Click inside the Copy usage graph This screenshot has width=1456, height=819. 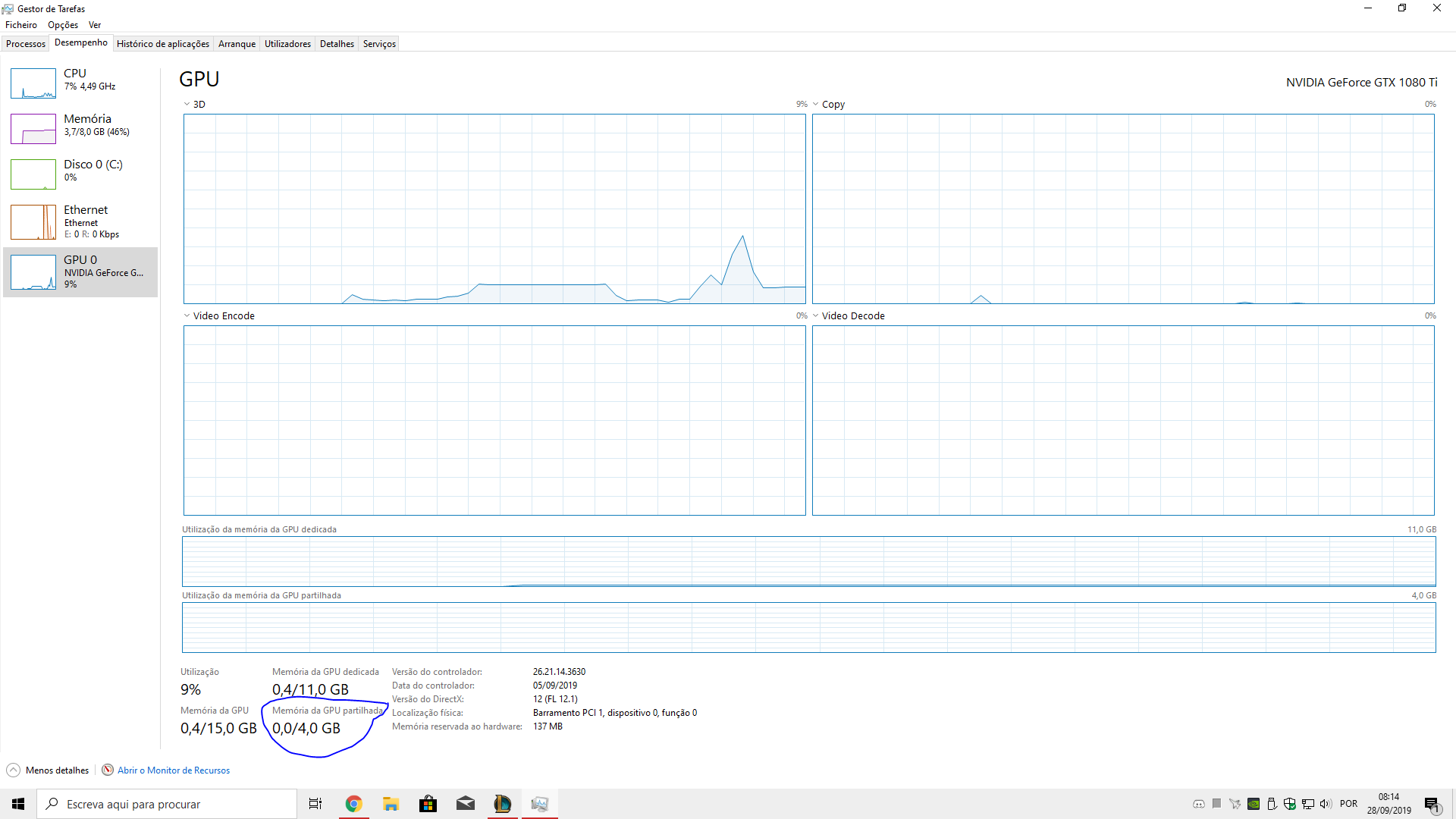tap(1123, 209)
